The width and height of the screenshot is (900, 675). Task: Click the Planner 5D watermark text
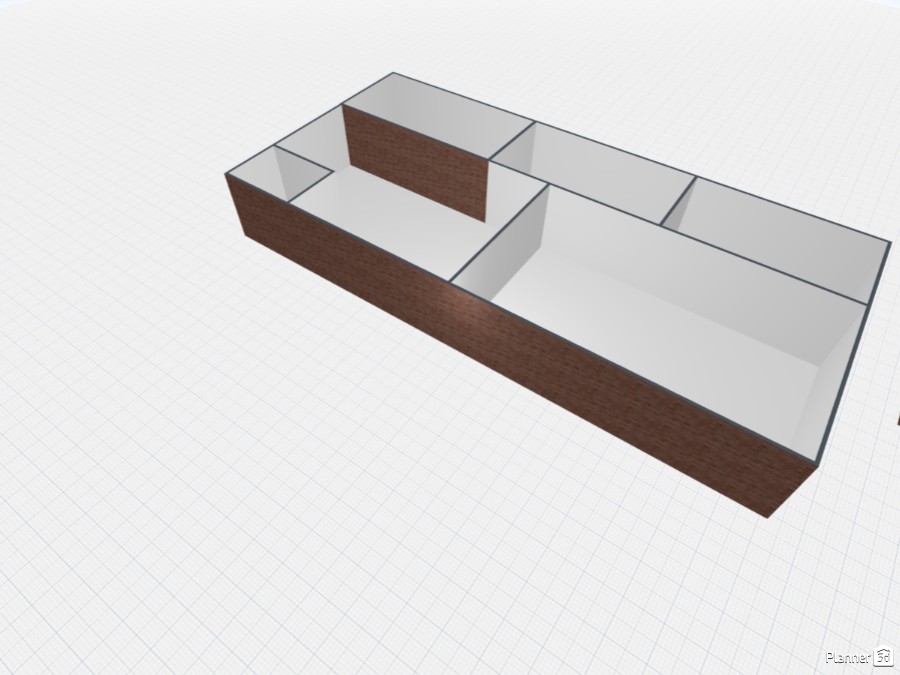click(848, 657)
